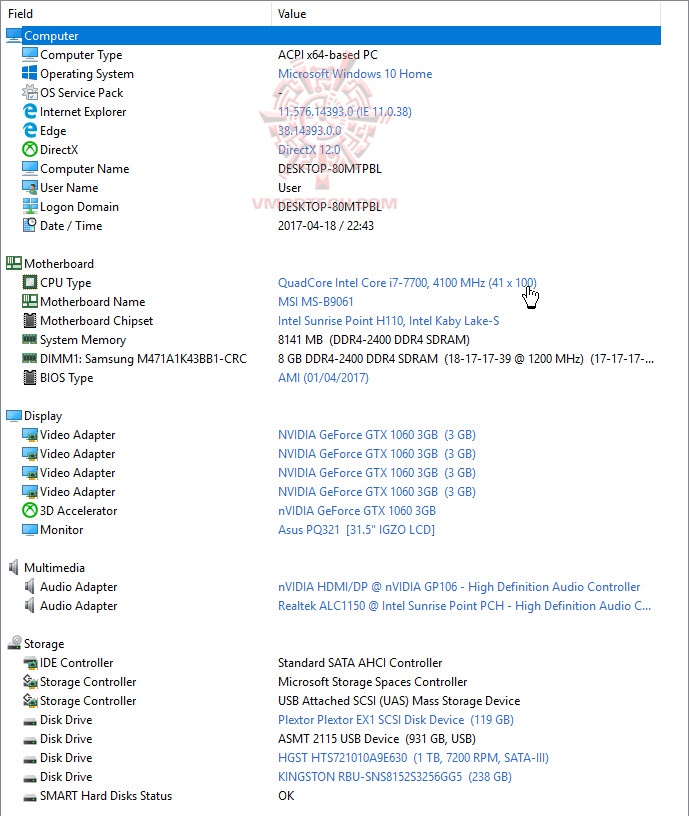Click the Internet Explorer icon

pos(30,111)
